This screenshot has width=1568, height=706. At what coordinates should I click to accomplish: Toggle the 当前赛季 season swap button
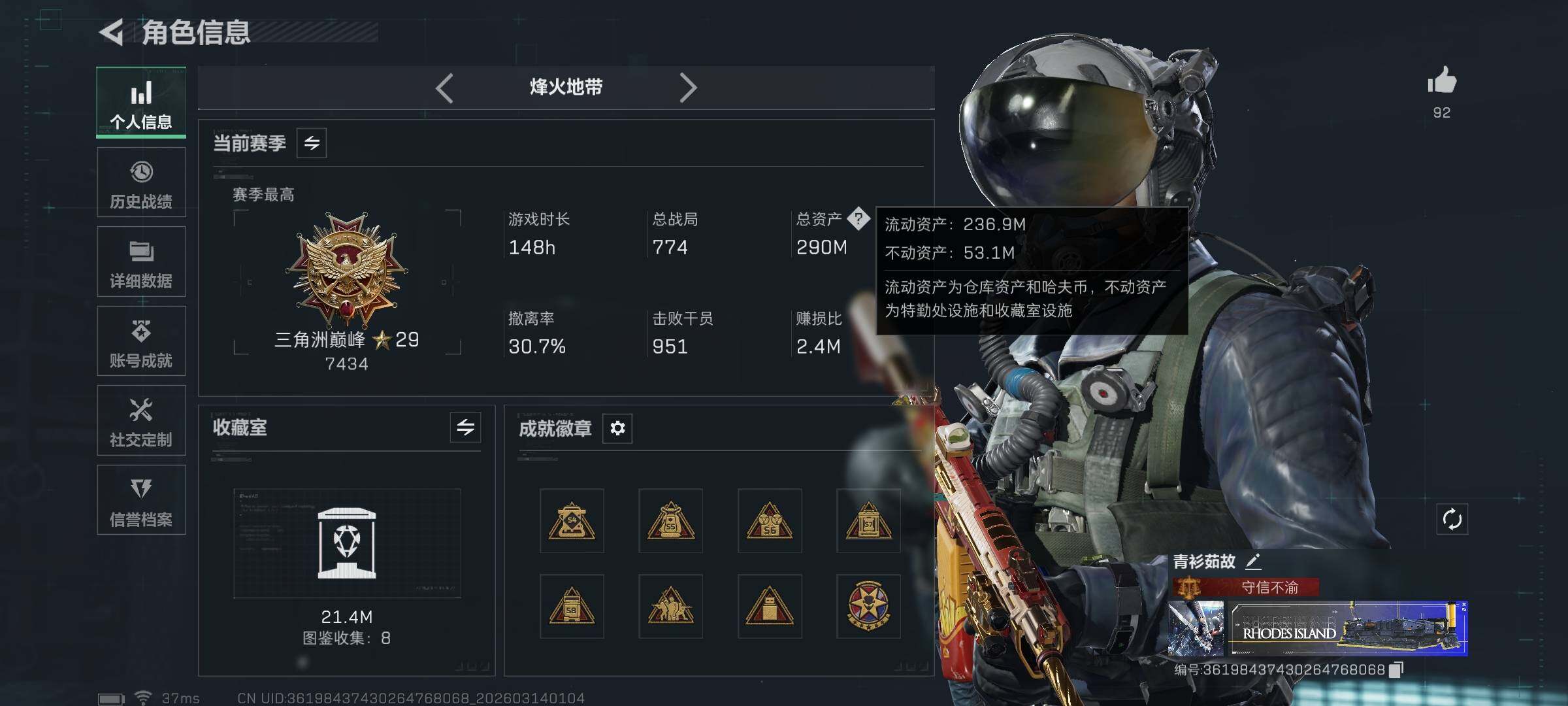312,143
